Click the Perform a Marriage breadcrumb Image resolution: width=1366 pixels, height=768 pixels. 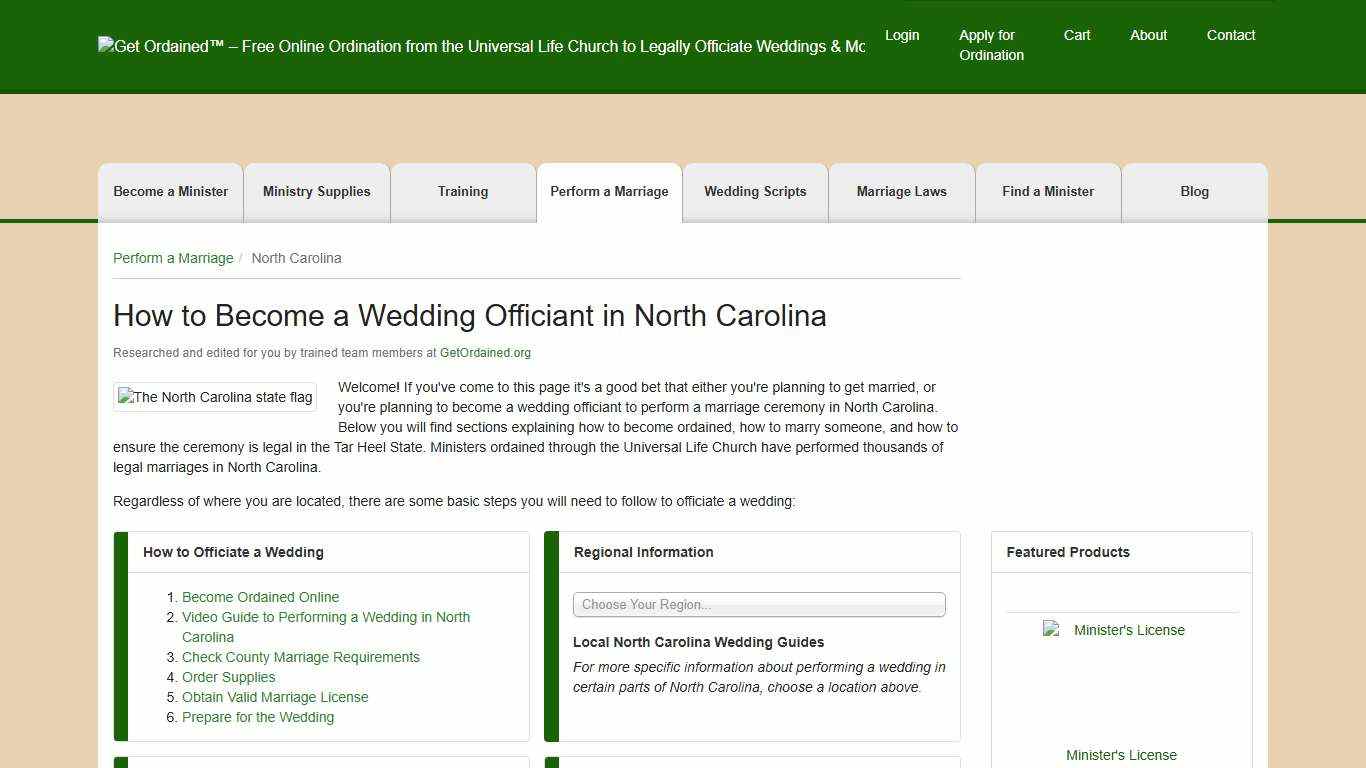click(173, 258)
